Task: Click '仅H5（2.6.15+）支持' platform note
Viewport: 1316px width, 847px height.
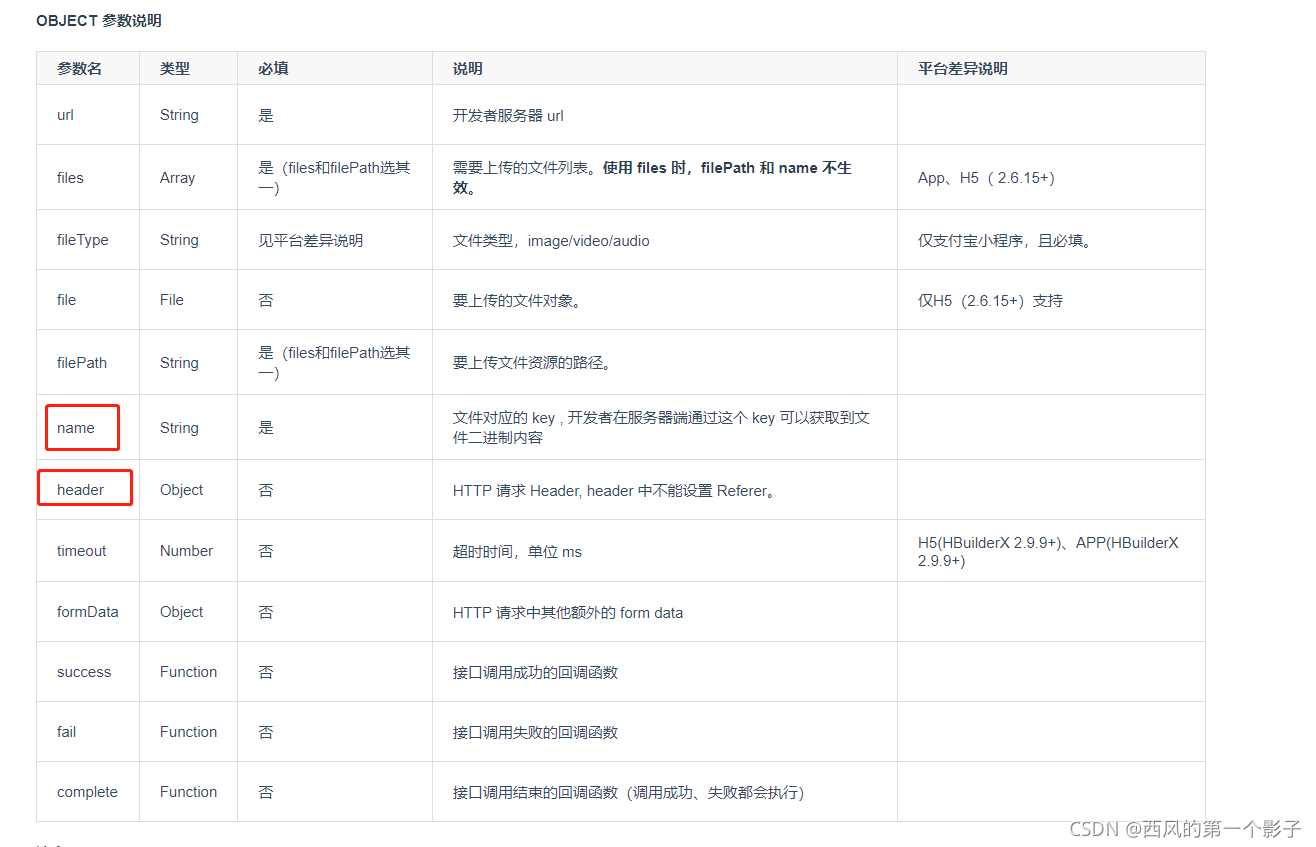Action: tap(990, 301)
